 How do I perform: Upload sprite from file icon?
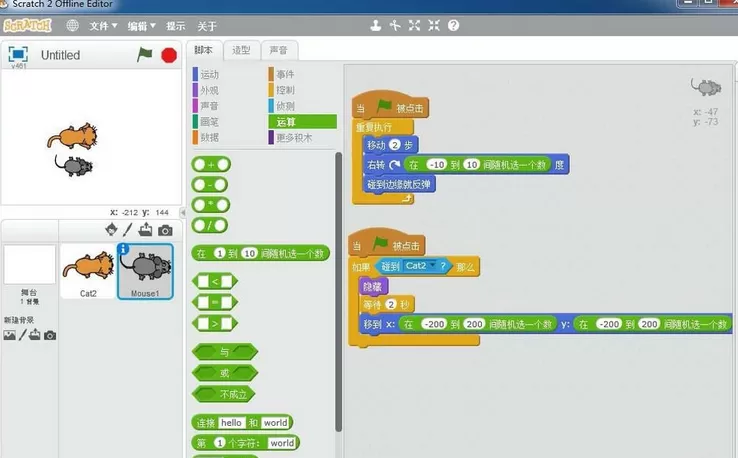[x=145, y=229]
